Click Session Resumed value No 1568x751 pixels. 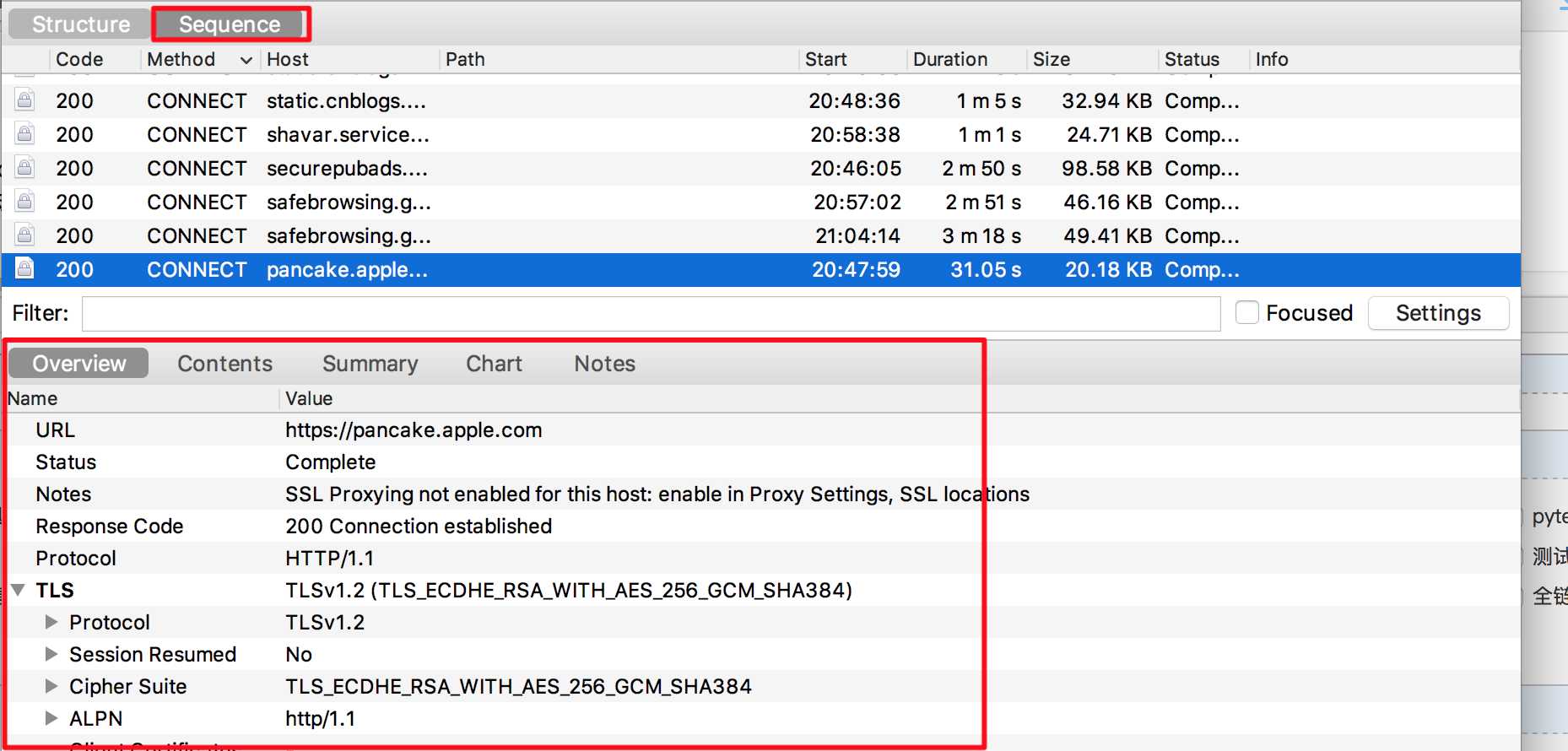[x=299, y=654]
